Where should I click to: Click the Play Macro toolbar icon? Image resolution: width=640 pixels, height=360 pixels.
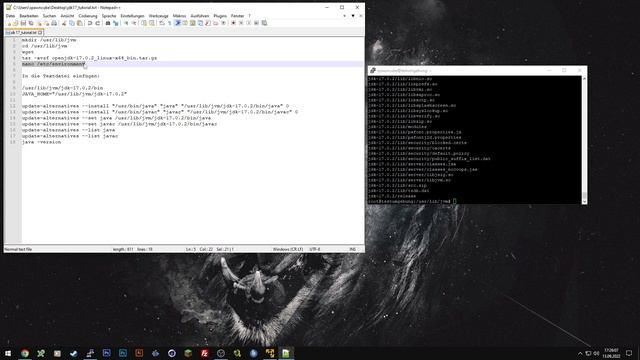[249, 23]
